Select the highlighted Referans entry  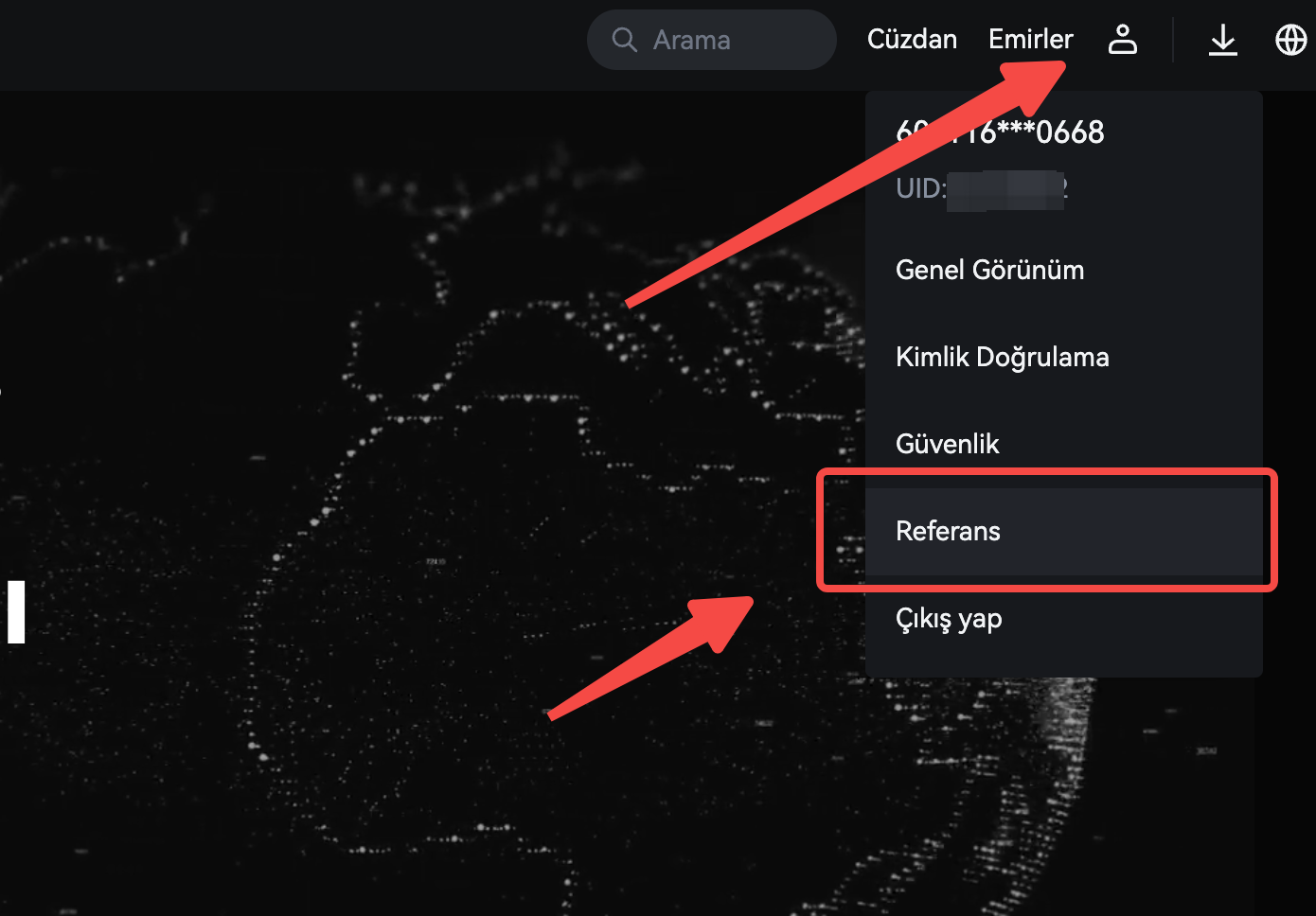pyautogui.click(x=949, y=531)
